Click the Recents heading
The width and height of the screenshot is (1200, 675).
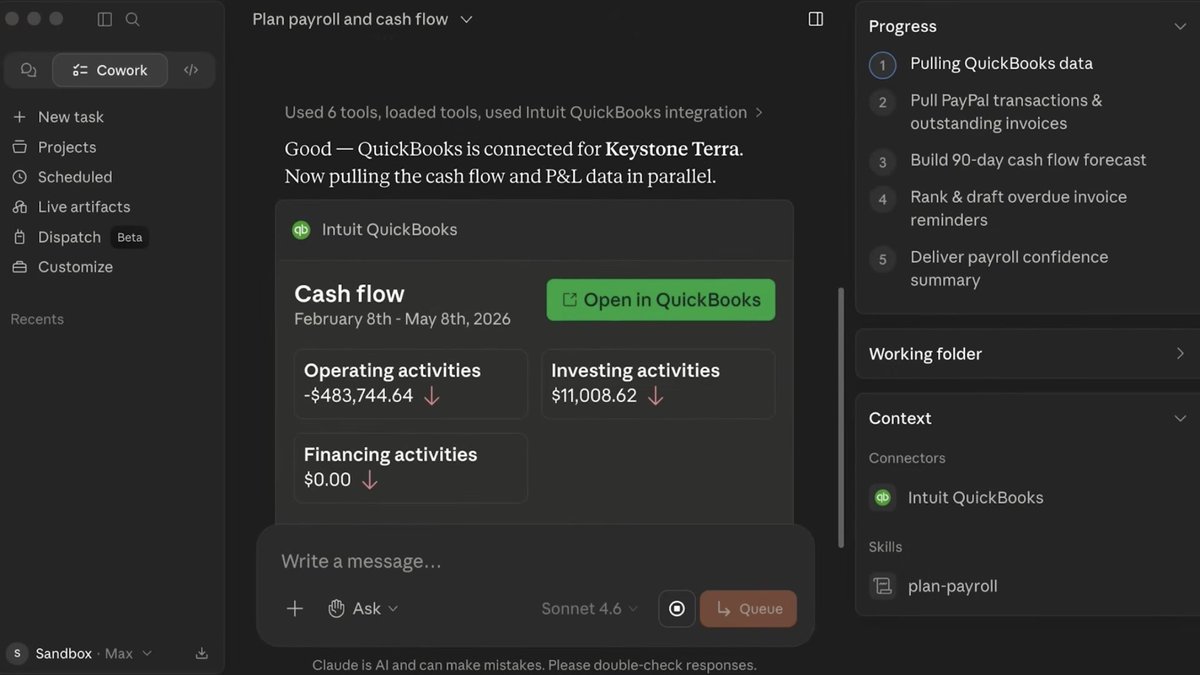click(x=37, y=319)
